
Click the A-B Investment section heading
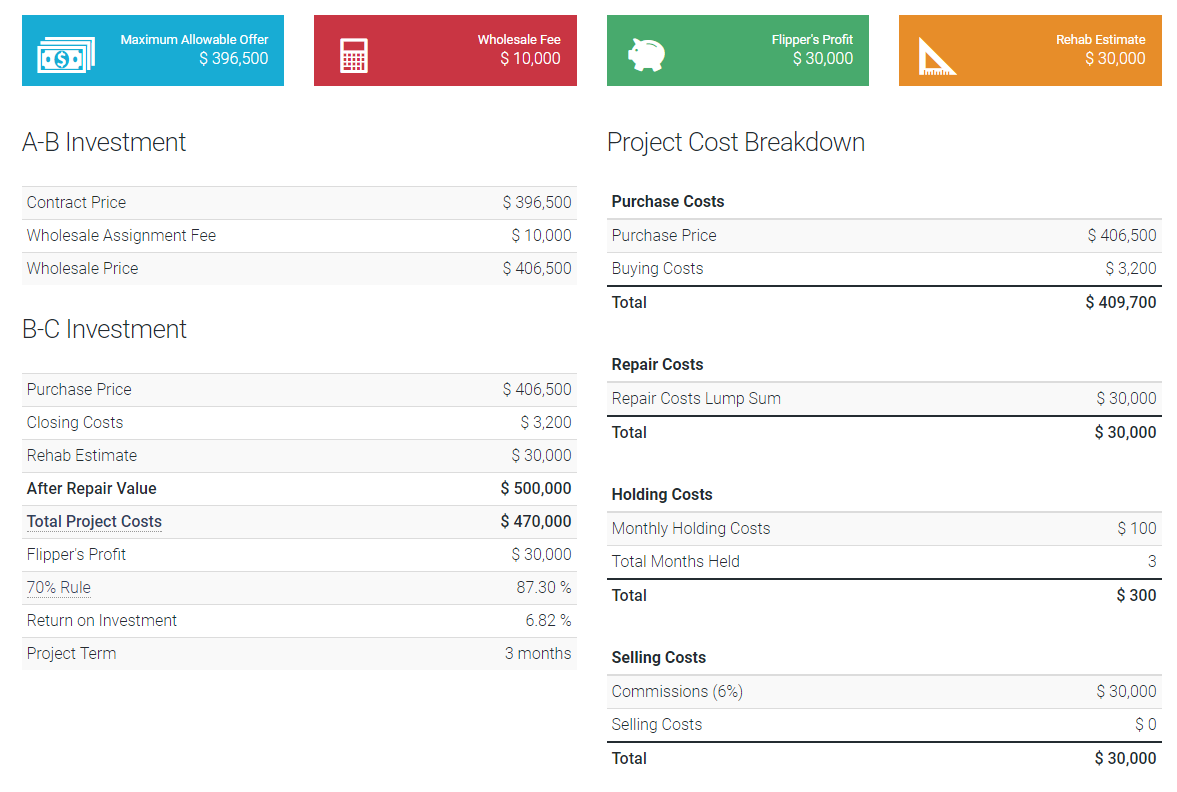tap(104, 143)
